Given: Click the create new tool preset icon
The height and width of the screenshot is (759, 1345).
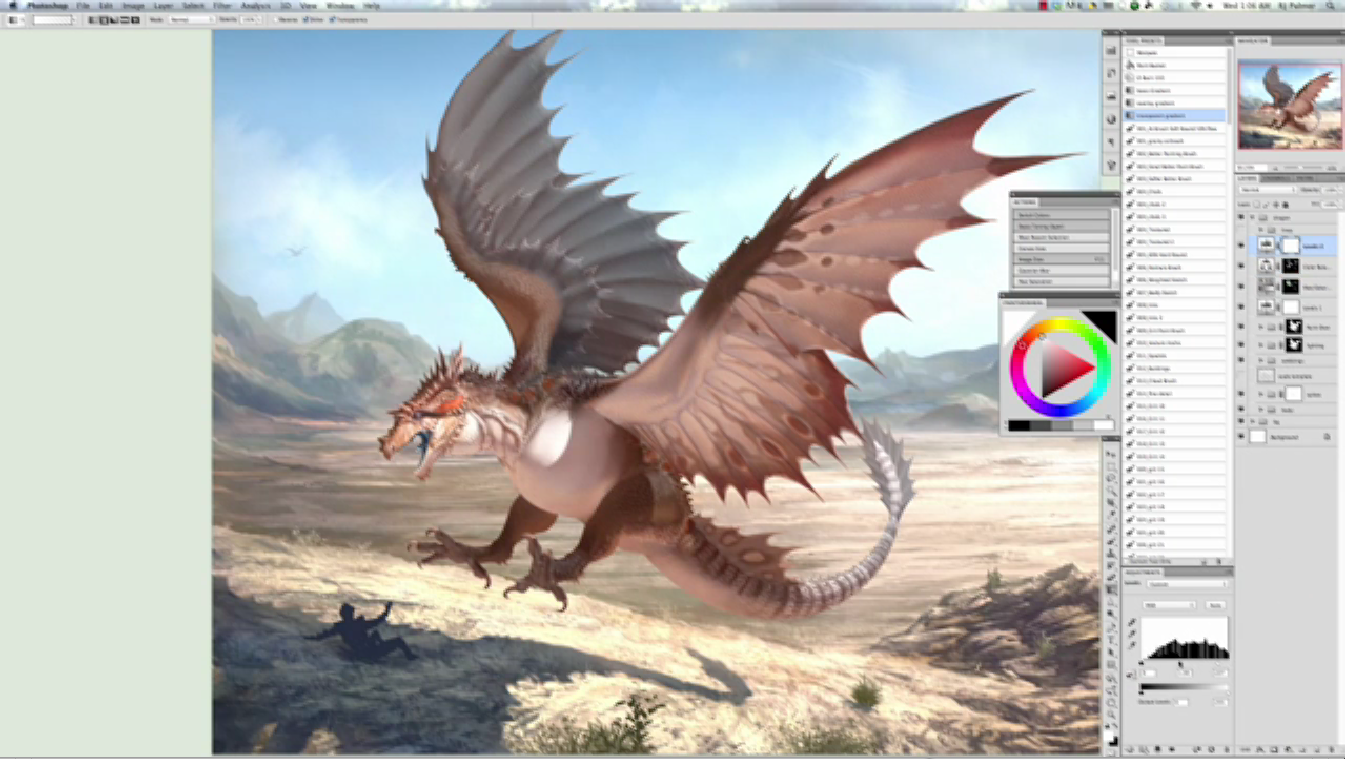Looking at the screenshot, I should coord(1204,562).
